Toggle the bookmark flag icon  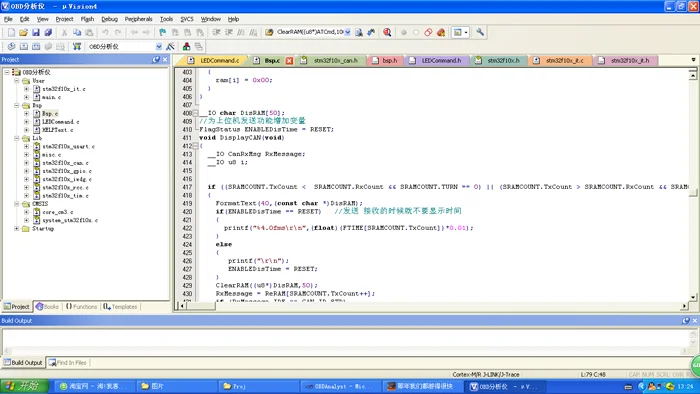click(162, 33)
